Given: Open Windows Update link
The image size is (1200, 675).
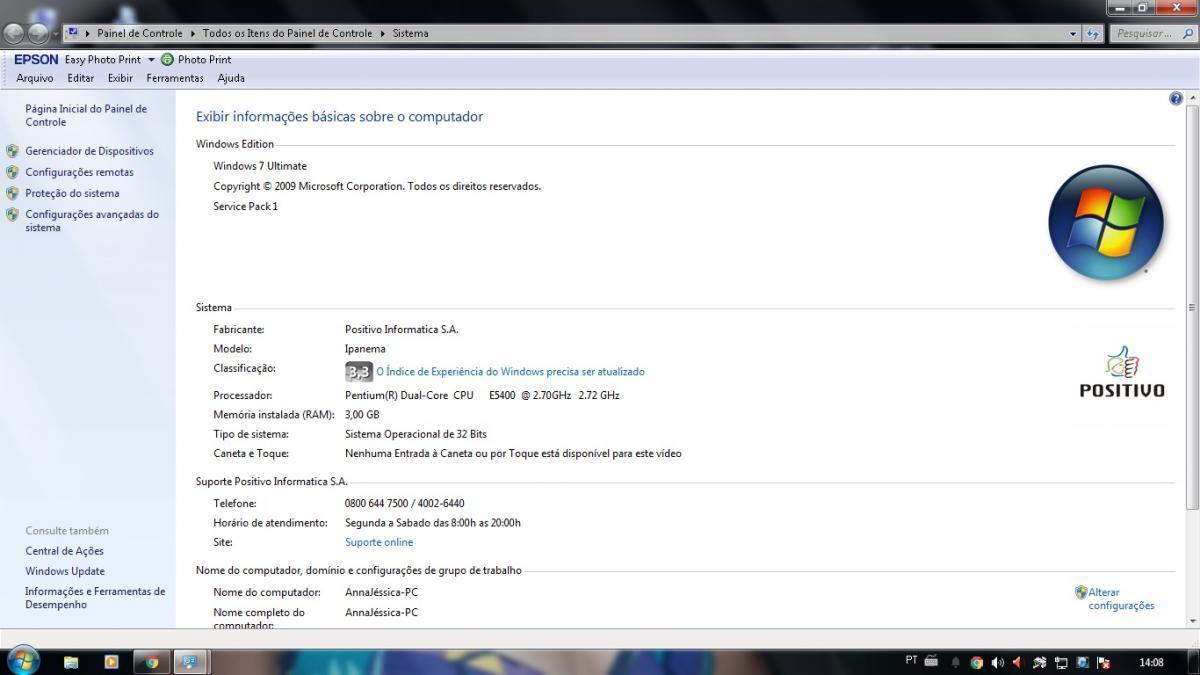Looking at the screenshot, I should coord(65,571).
